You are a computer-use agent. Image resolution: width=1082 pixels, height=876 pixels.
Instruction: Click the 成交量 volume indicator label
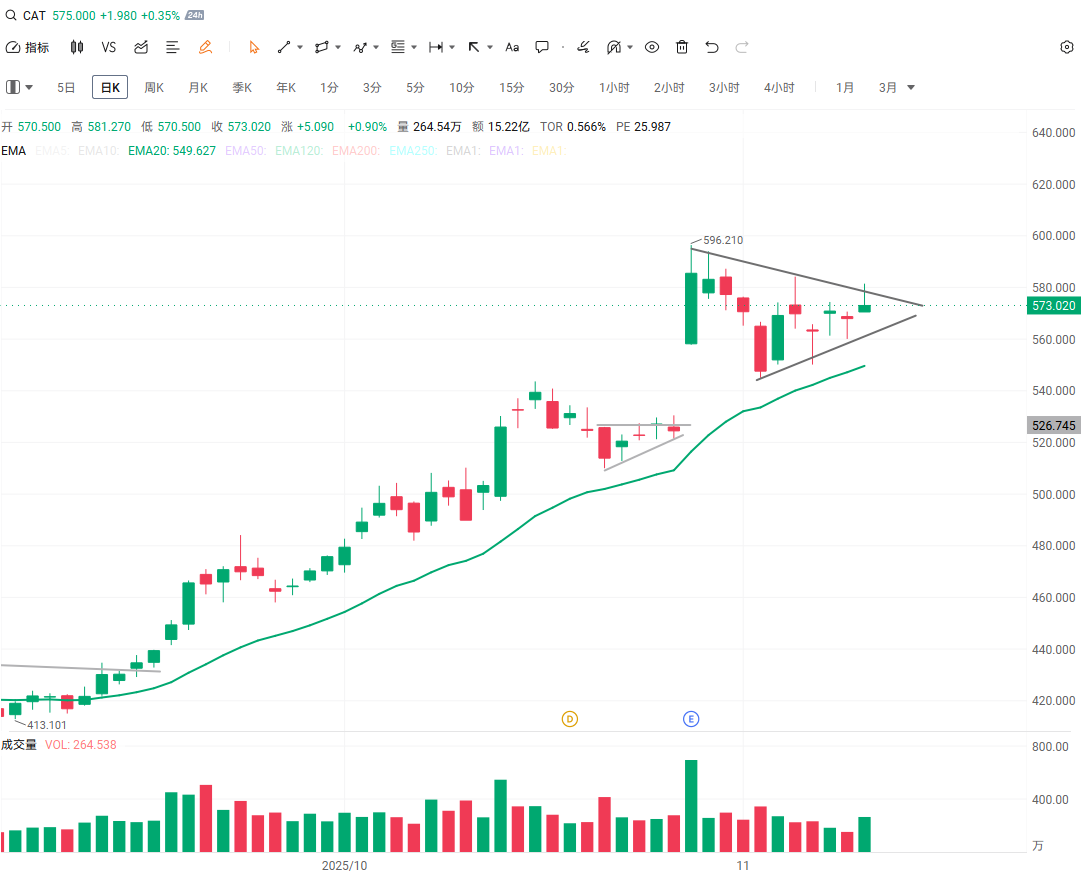click(19, 745)
